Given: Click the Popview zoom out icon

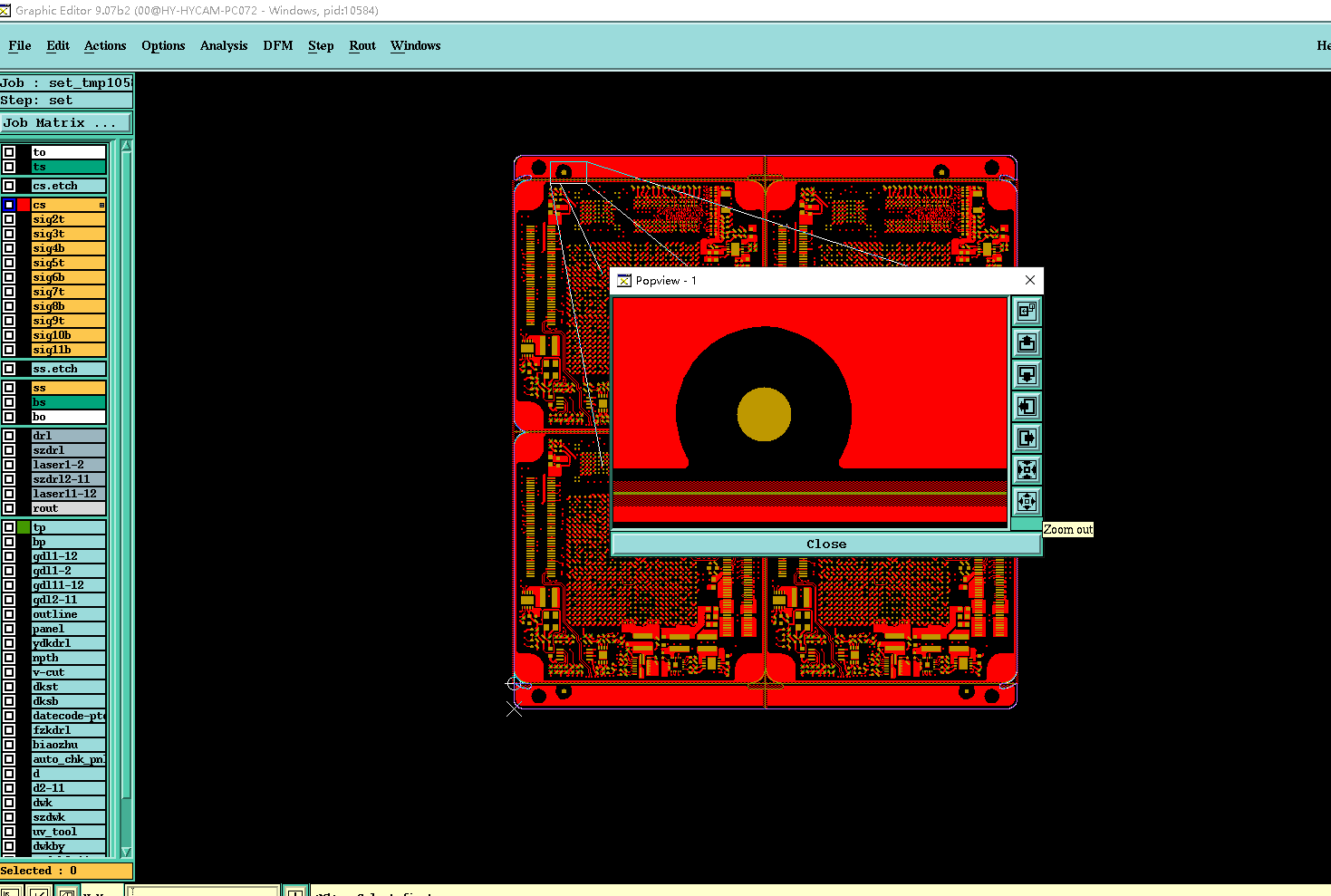Looking at the screenshot, I should point(1027,502).
